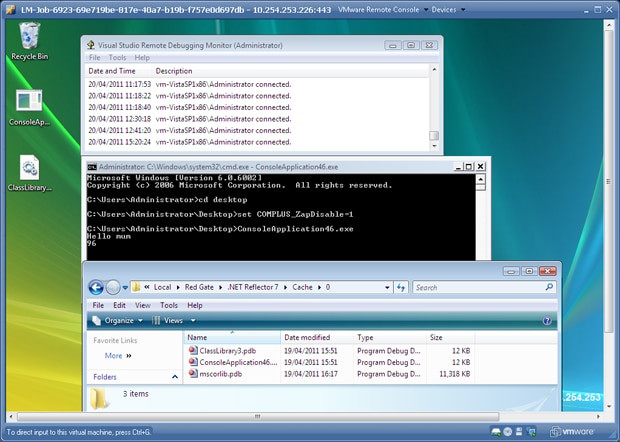Click the cmd window scroll up arrow
Viewport: 620px width, 442px height.
(x=480, y=179)
